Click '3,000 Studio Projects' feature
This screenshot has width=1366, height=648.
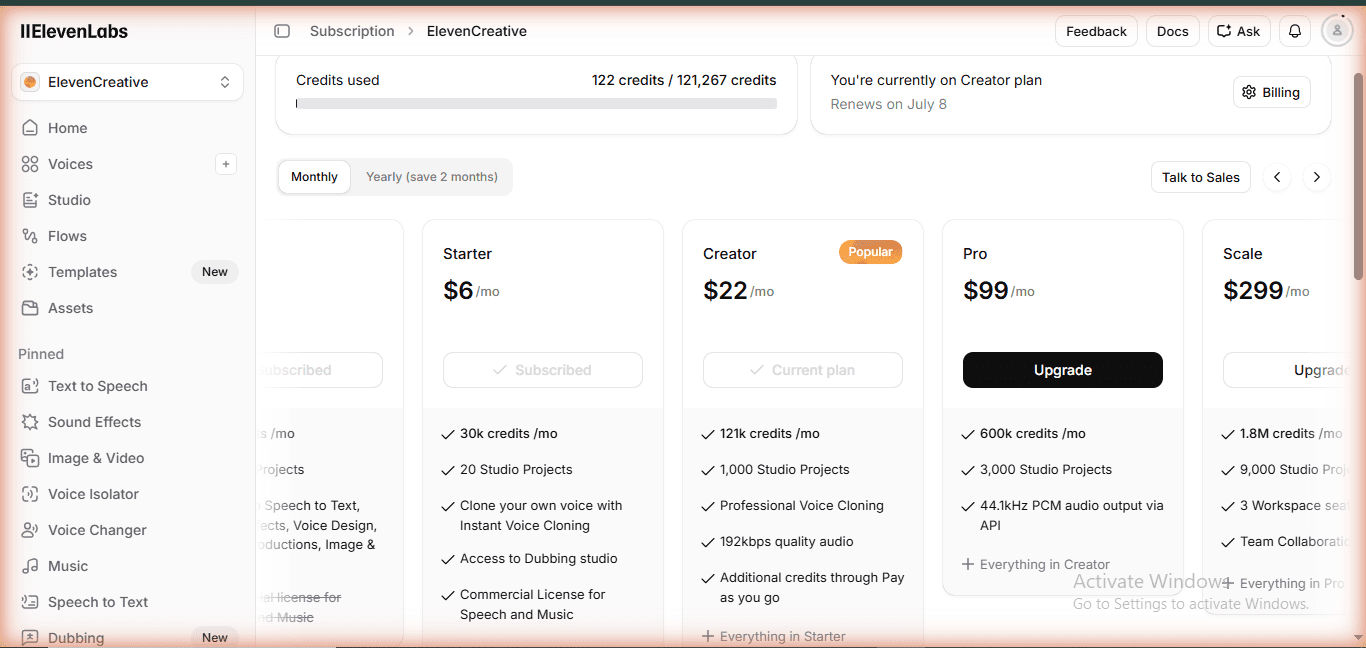pyautogui.click(x=1046, y=470)
